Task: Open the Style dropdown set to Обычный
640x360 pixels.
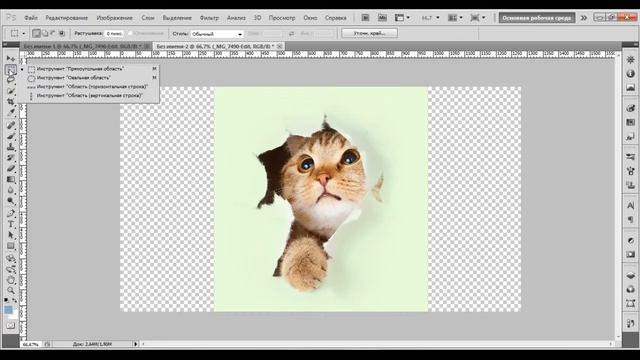Action: point(217,34)
